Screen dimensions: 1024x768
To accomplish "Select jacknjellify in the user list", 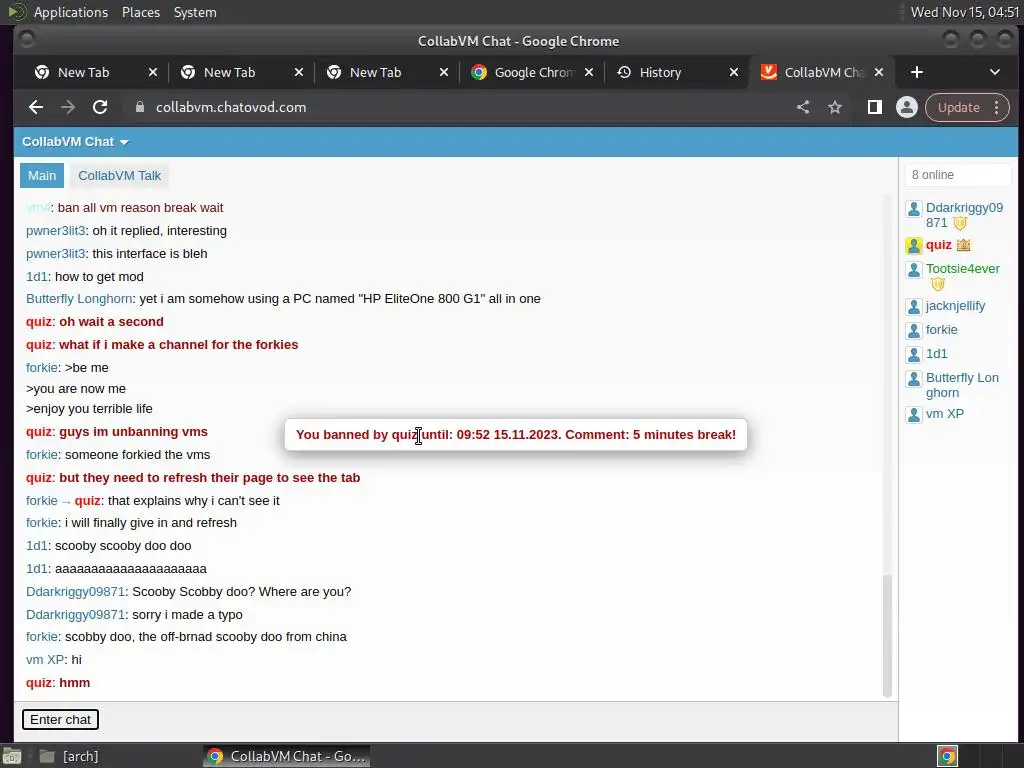I will point(955,306).
